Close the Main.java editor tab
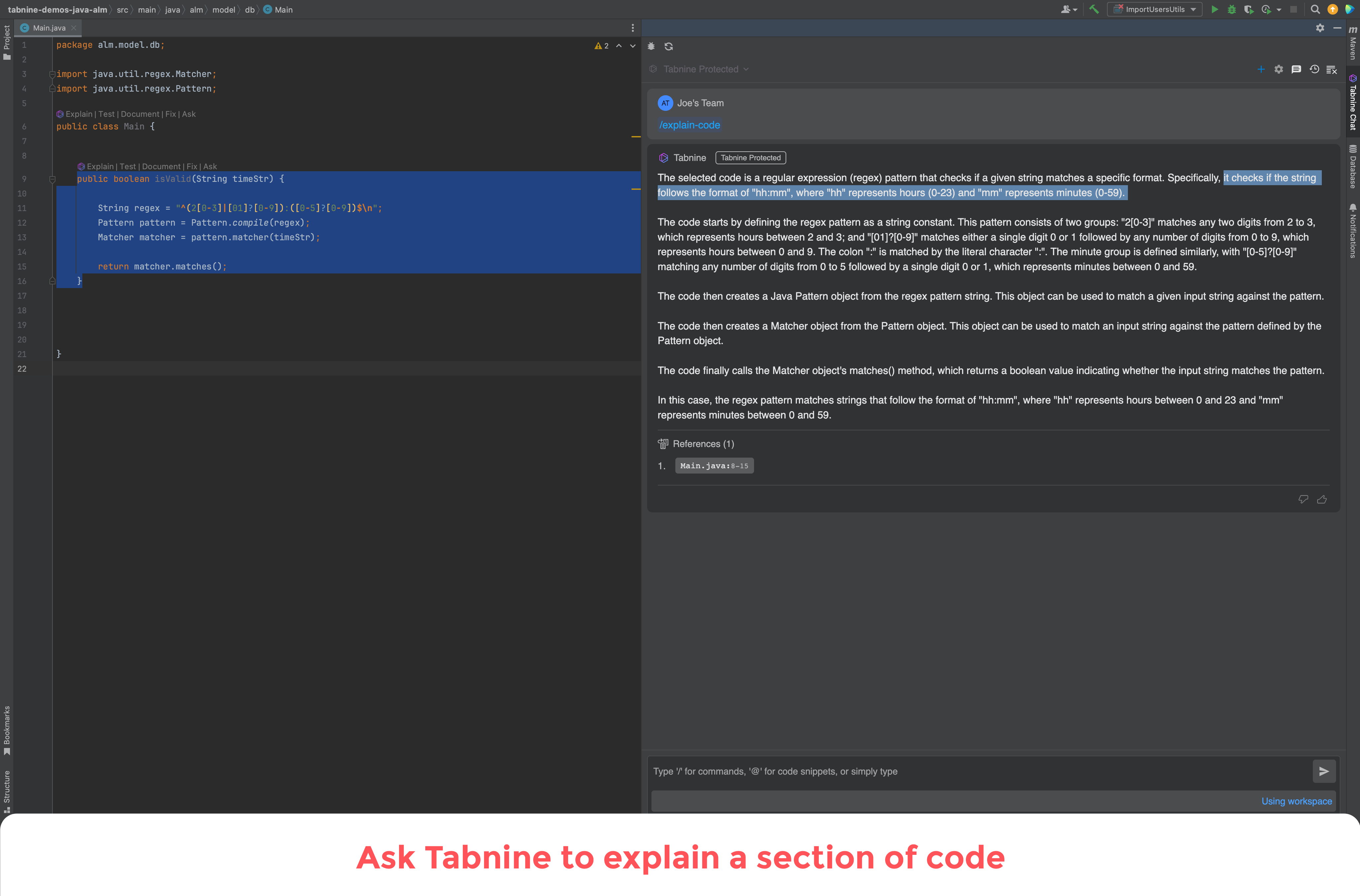 (74, 28)
